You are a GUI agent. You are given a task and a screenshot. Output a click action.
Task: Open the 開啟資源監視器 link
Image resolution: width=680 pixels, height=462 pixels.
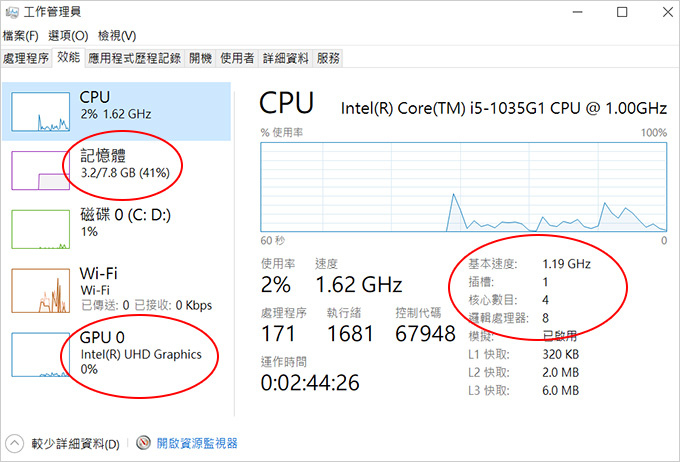point(197,443)
